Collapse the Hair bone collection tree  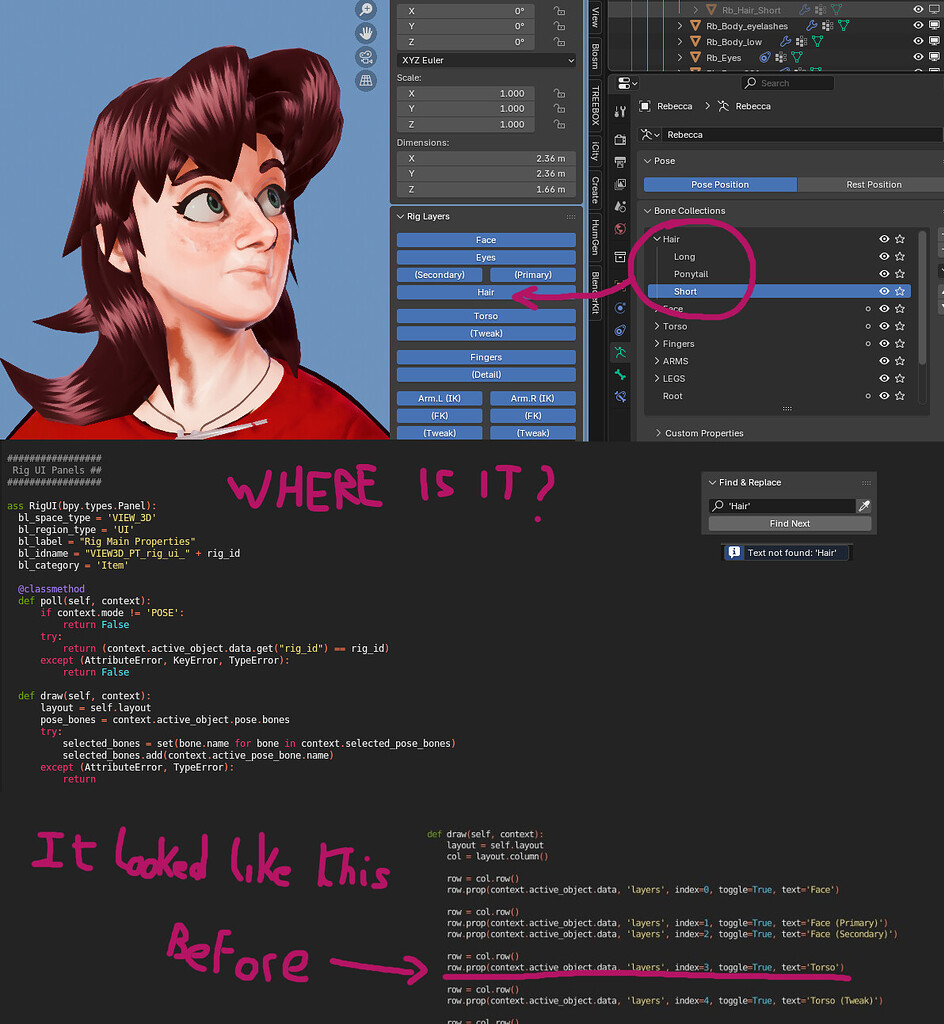657,239
